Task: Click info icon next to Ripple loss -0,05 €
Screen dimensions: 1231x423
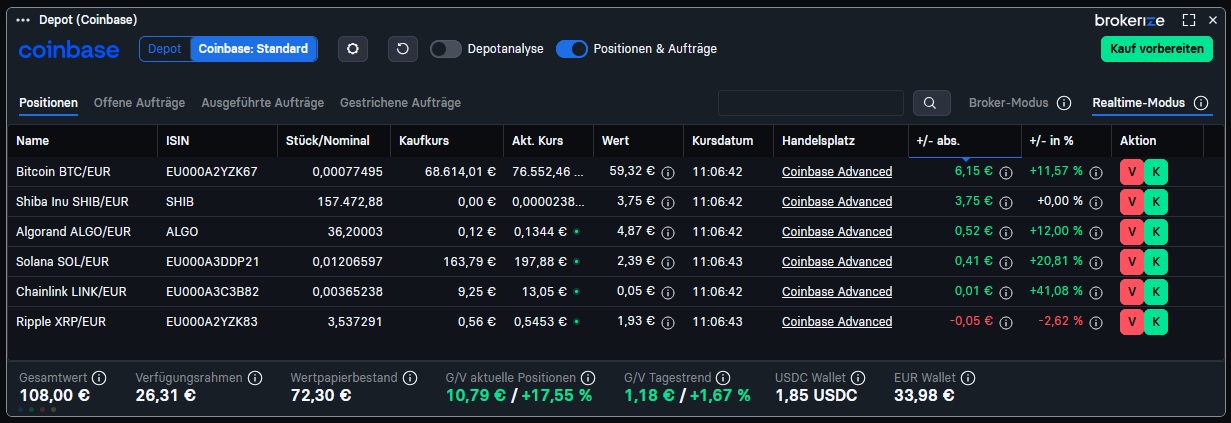Action: (x=1006, y=322)
